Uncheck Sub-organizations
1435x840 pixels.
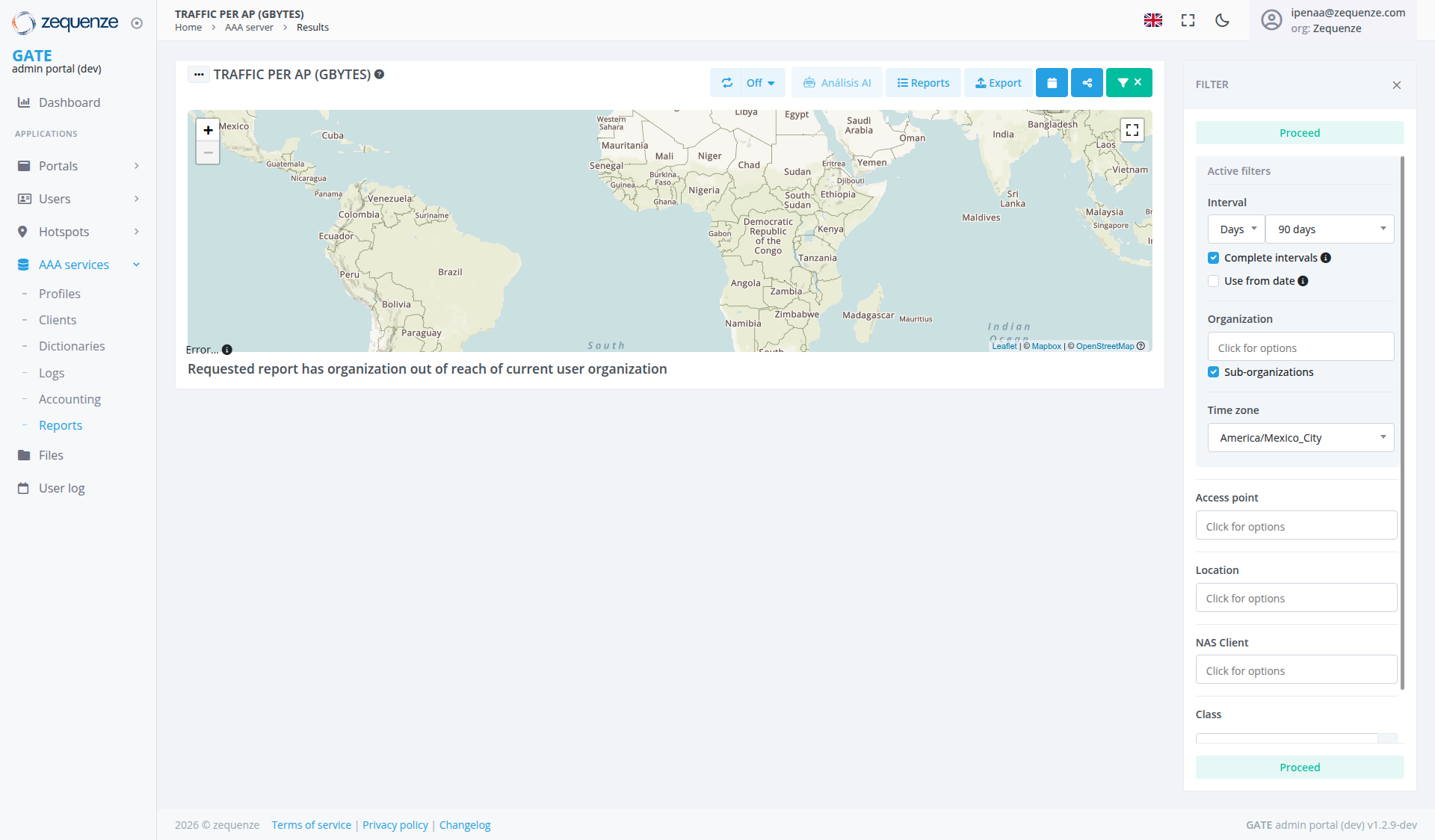point(1214,371)
